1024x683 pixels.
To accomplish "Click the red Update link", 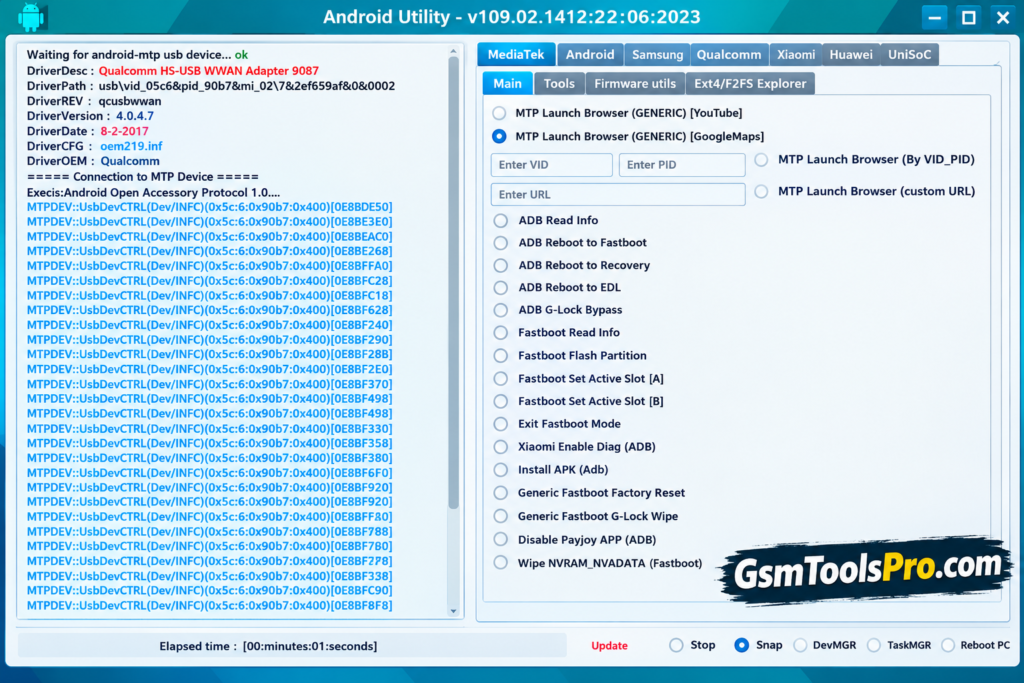I will (x=609, y=646).
